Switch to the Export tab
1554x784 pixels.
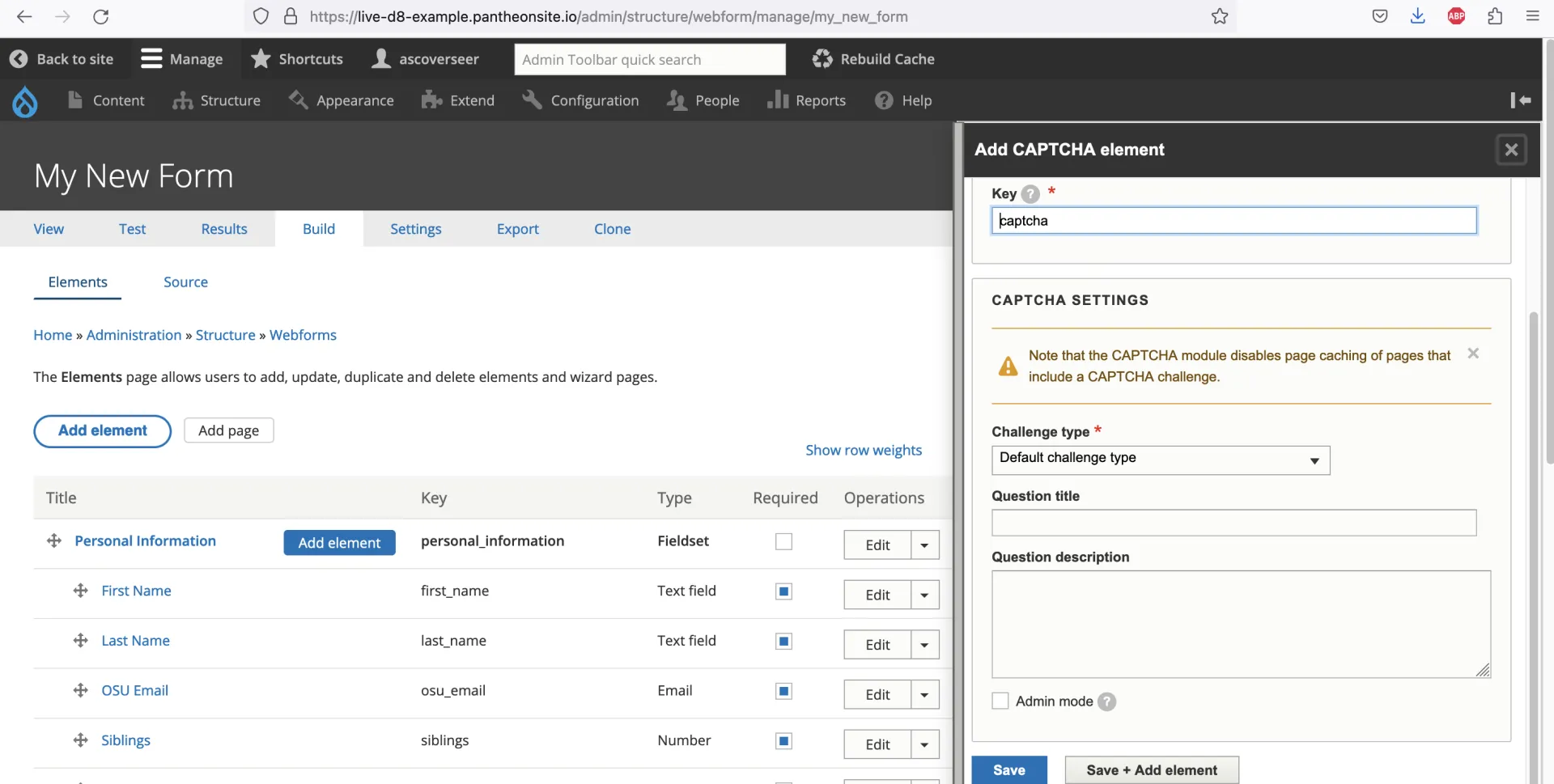(518, 229)
